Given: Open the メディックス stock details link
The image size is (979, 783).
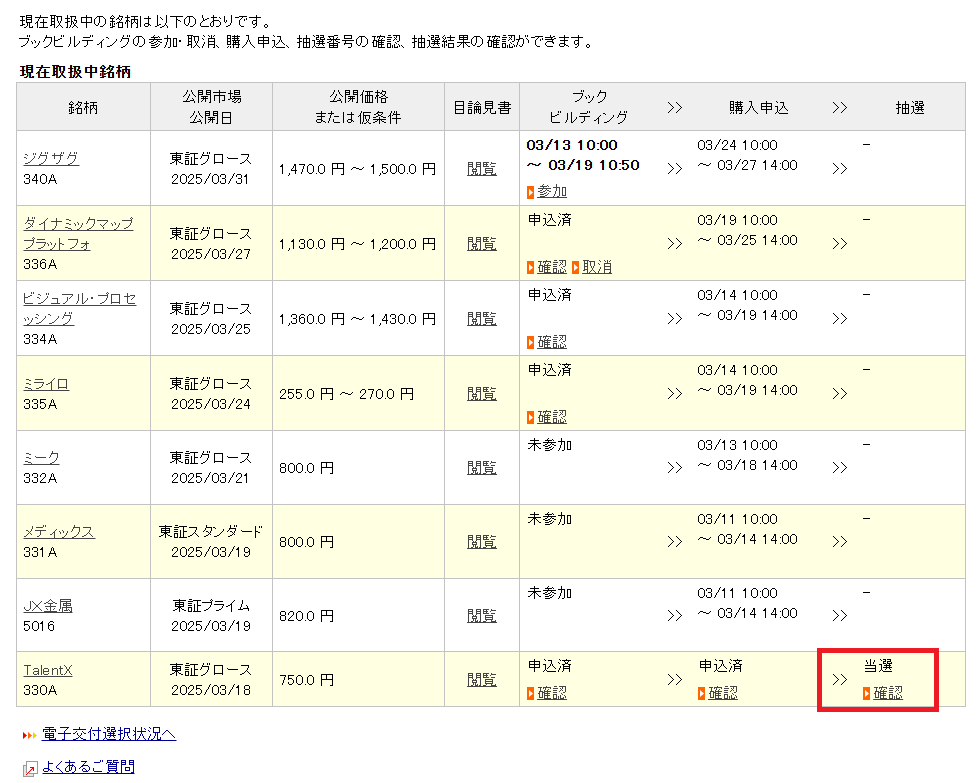Looking at the screenshot, I should (x=59, y=532).
